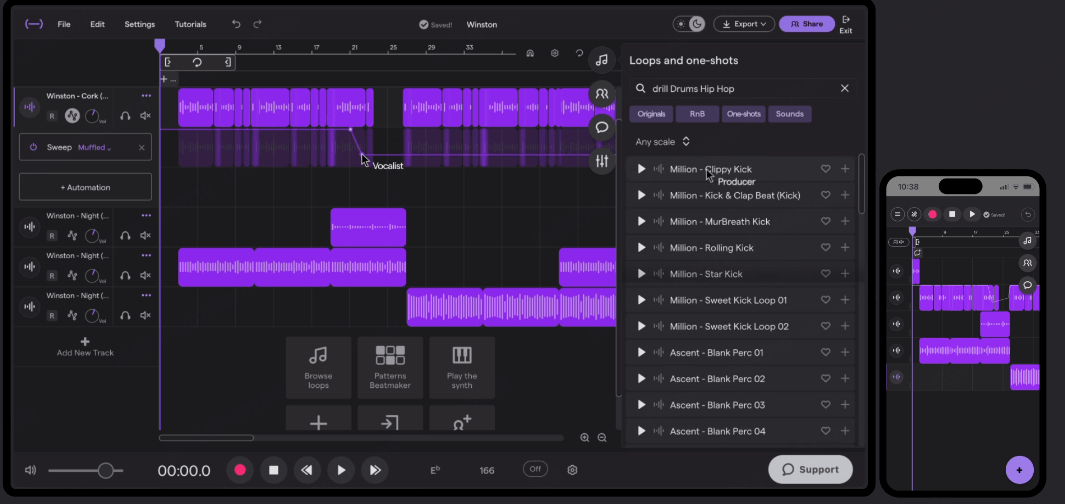Open the chat bubble icon
1065x504 pixels.
click(x=601, y=127)
